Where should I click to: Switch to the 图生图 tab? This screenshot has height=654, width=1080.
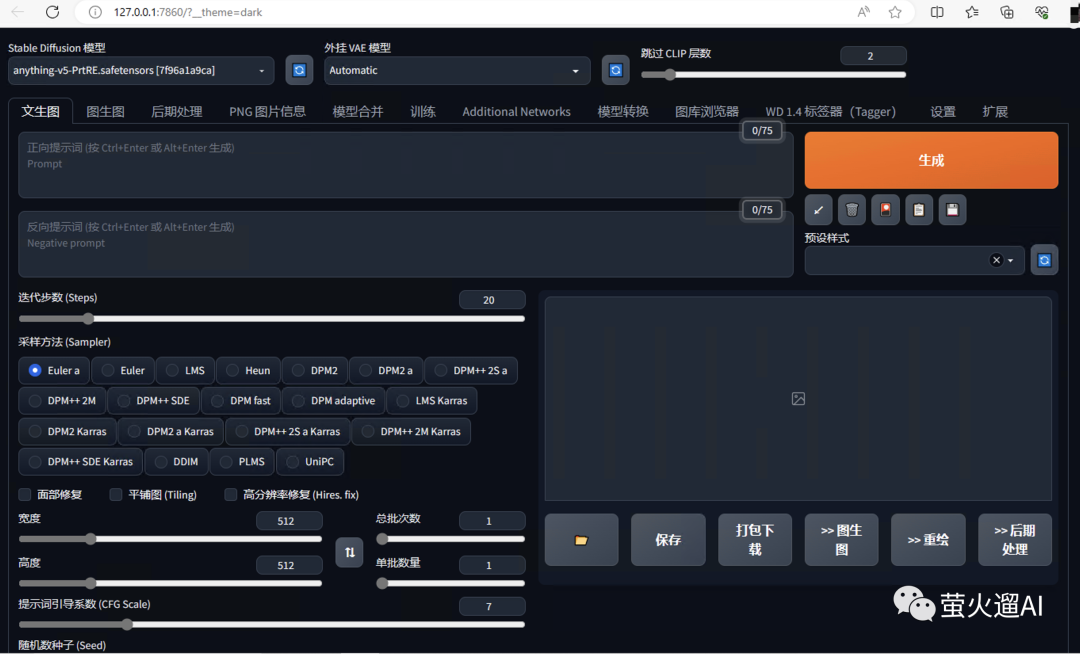click(x=105, y=112)
